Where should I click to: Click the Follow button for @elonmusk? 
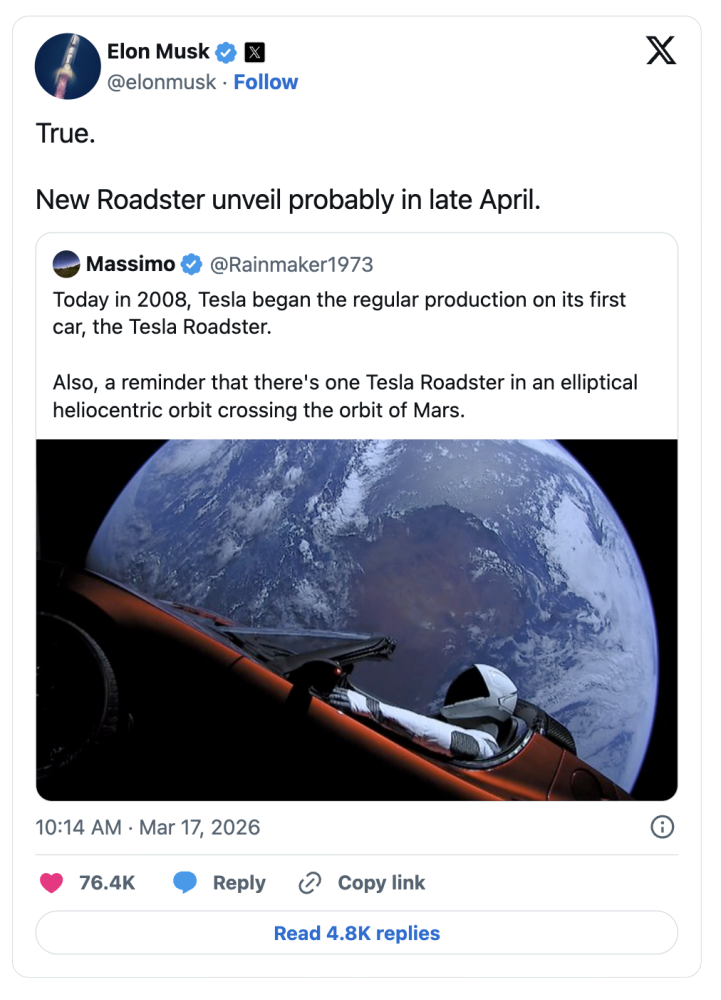click(265, 82)
